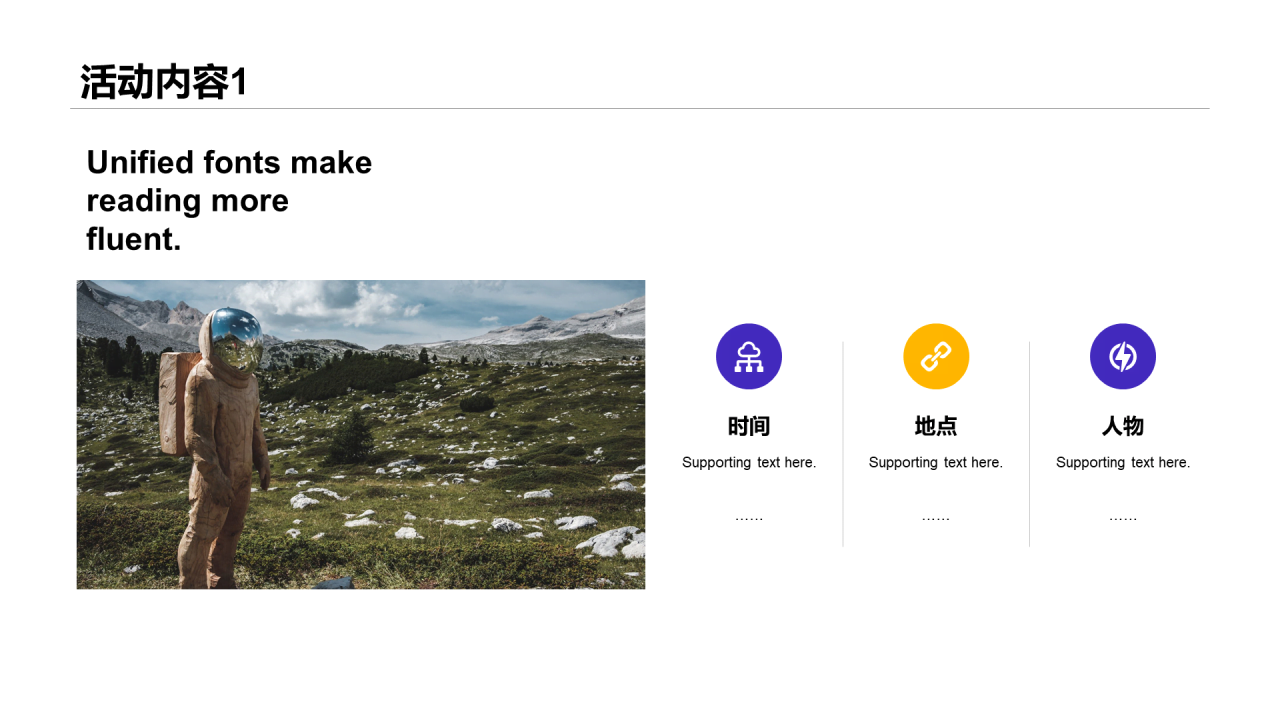
Task: Select the horizontal line beneath the title
Action: [640, 108]
